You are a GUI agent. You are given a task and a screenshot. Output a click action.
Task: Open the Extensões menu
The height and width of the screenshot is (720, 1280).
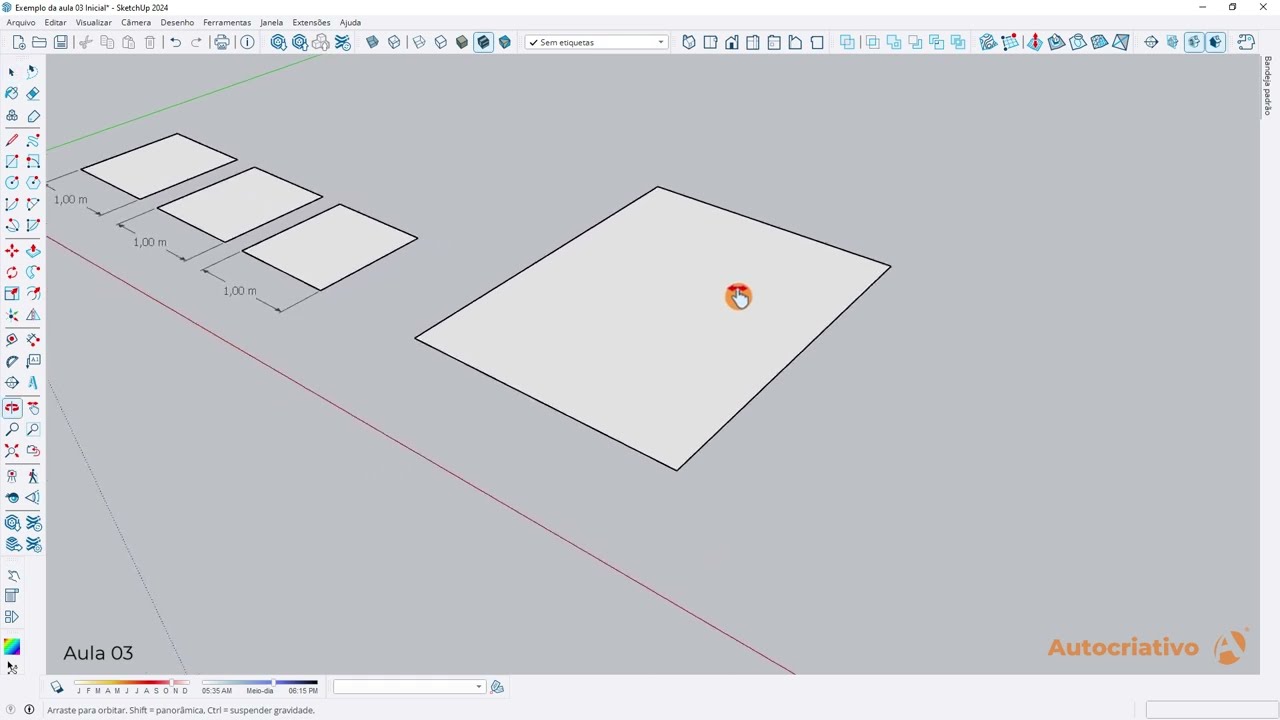pos(311,22)
